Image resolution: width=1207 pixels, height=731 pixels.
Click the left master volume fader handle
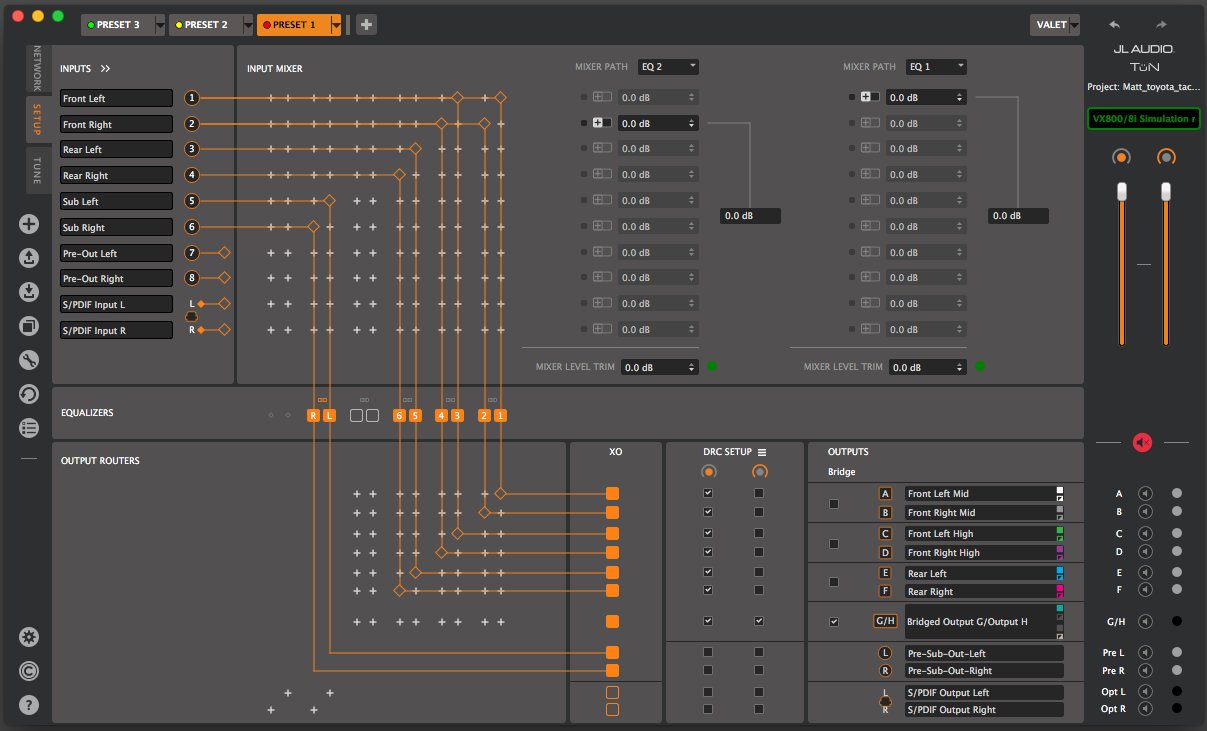(1122, 190)
